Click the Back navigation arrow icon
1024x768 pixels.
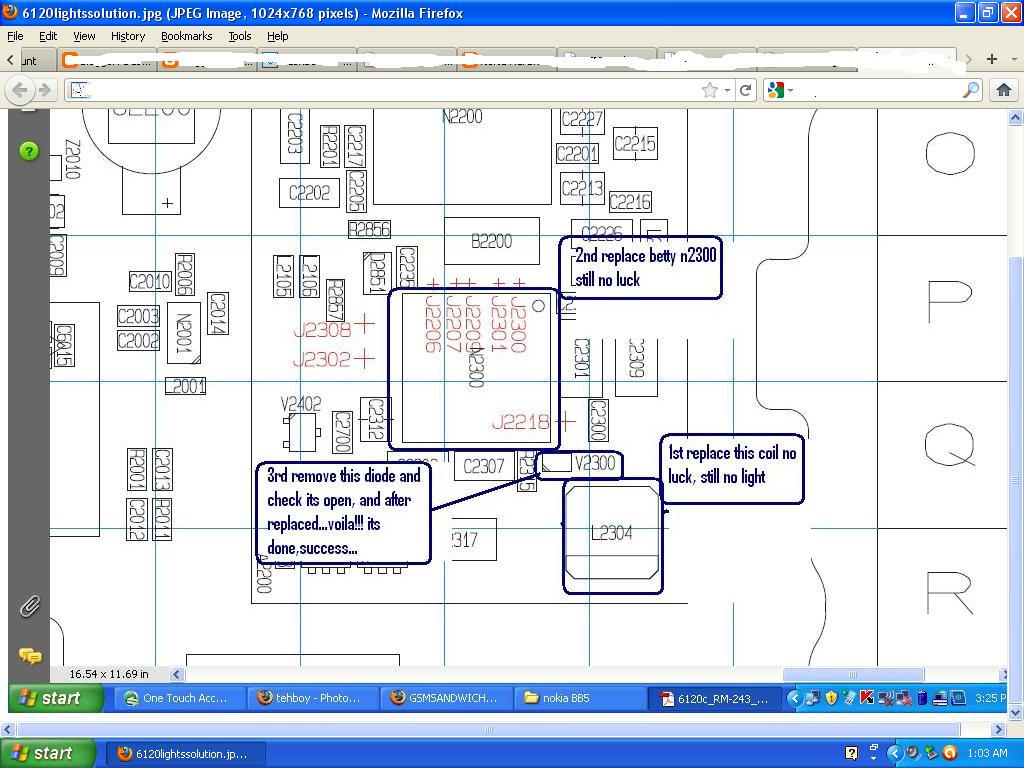click(20, 90)
